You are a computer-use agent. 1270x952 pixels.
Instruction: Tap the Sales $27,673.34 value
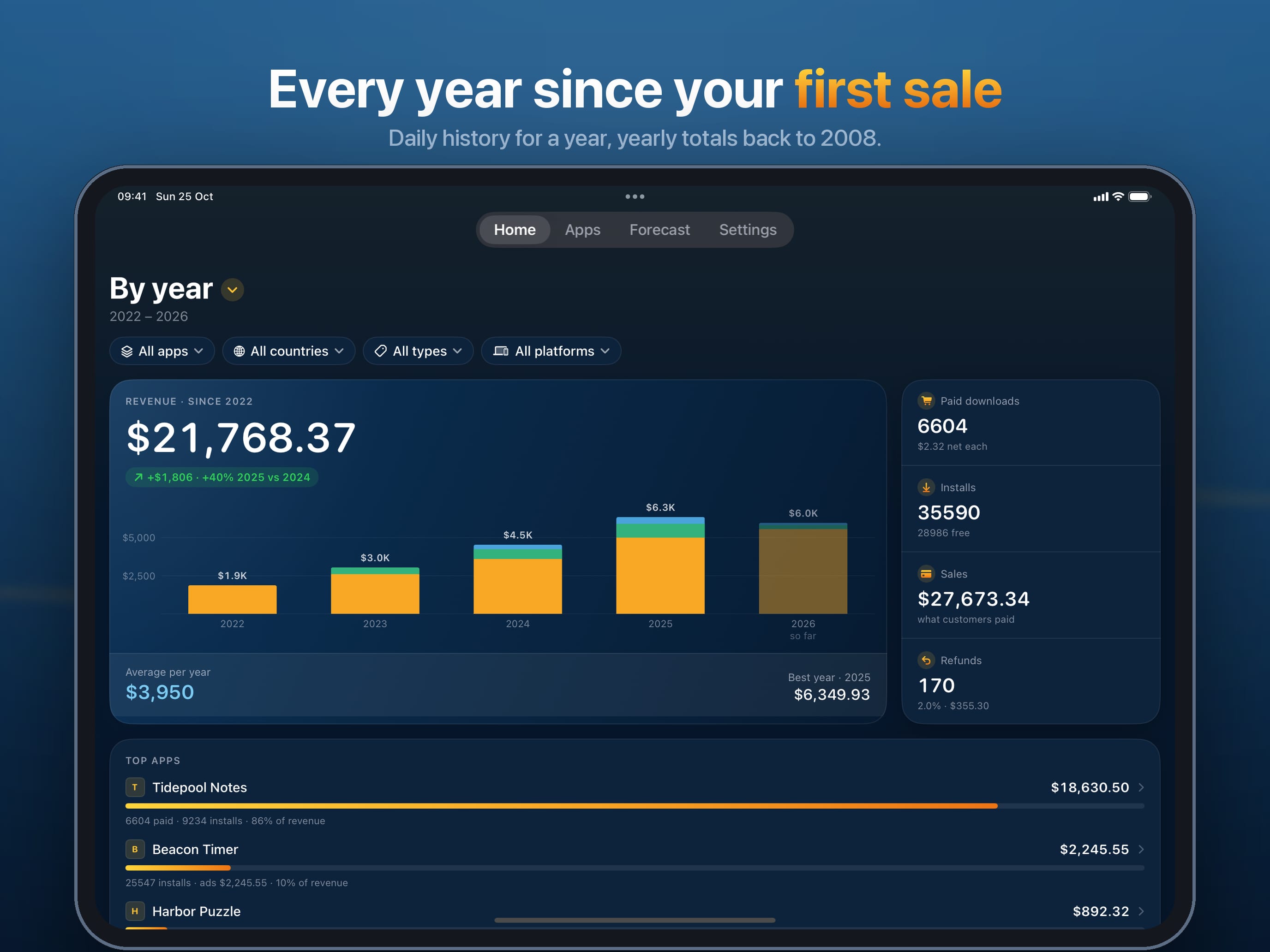[x=974, y=599]
